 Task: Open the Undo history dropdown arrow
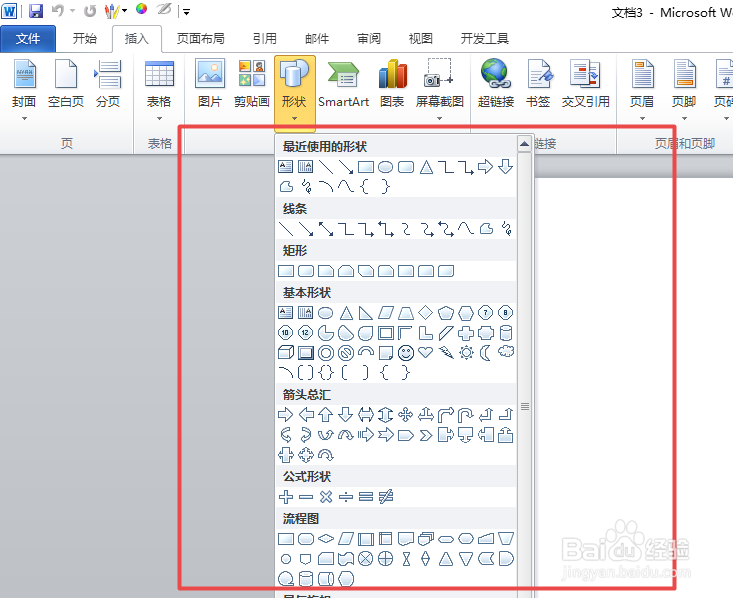coord(72,11)
